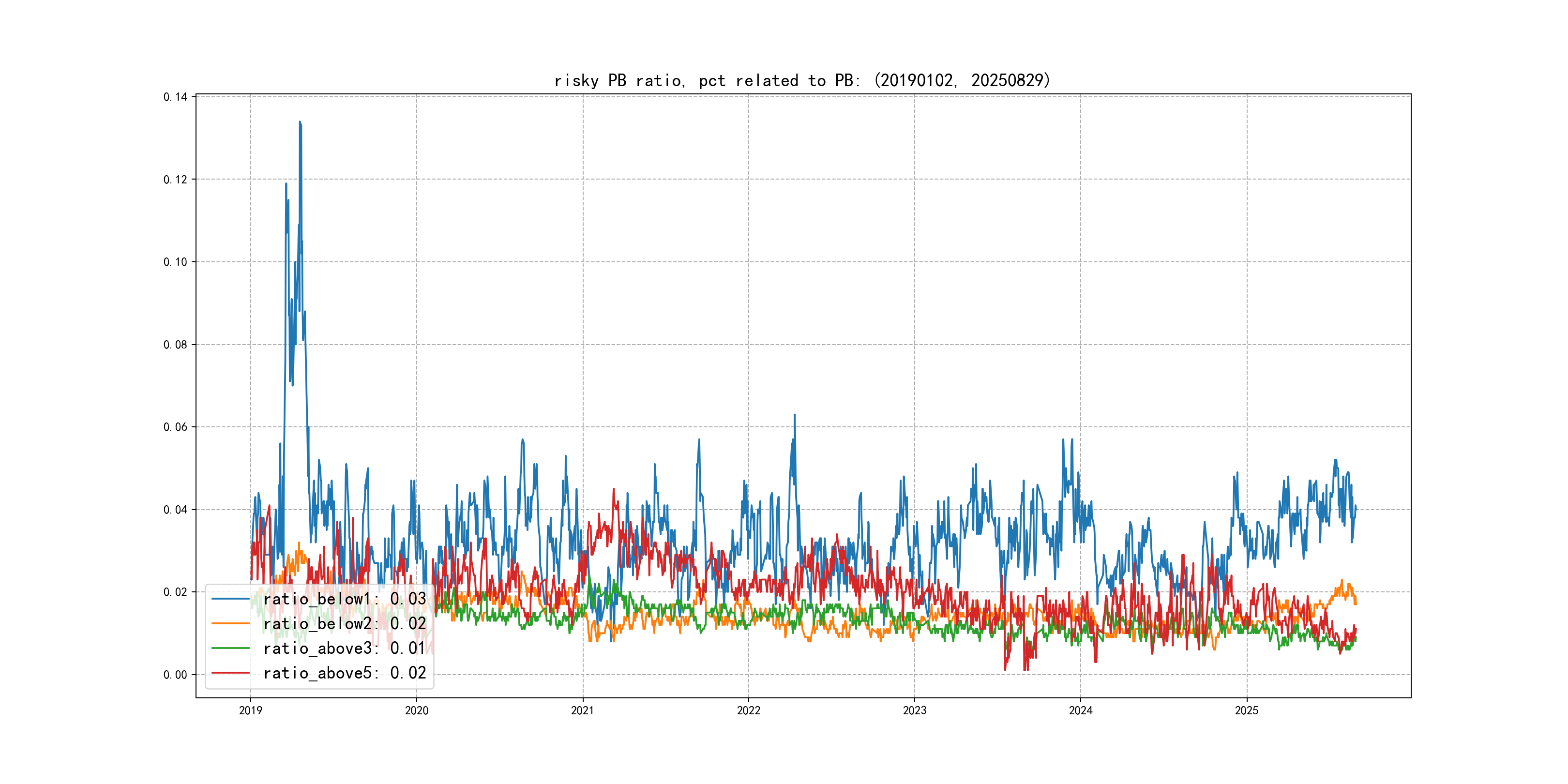Select the 'ratio_above3: 0.01' legend label
Screen dimensions: 1568x784
point(345,648)
